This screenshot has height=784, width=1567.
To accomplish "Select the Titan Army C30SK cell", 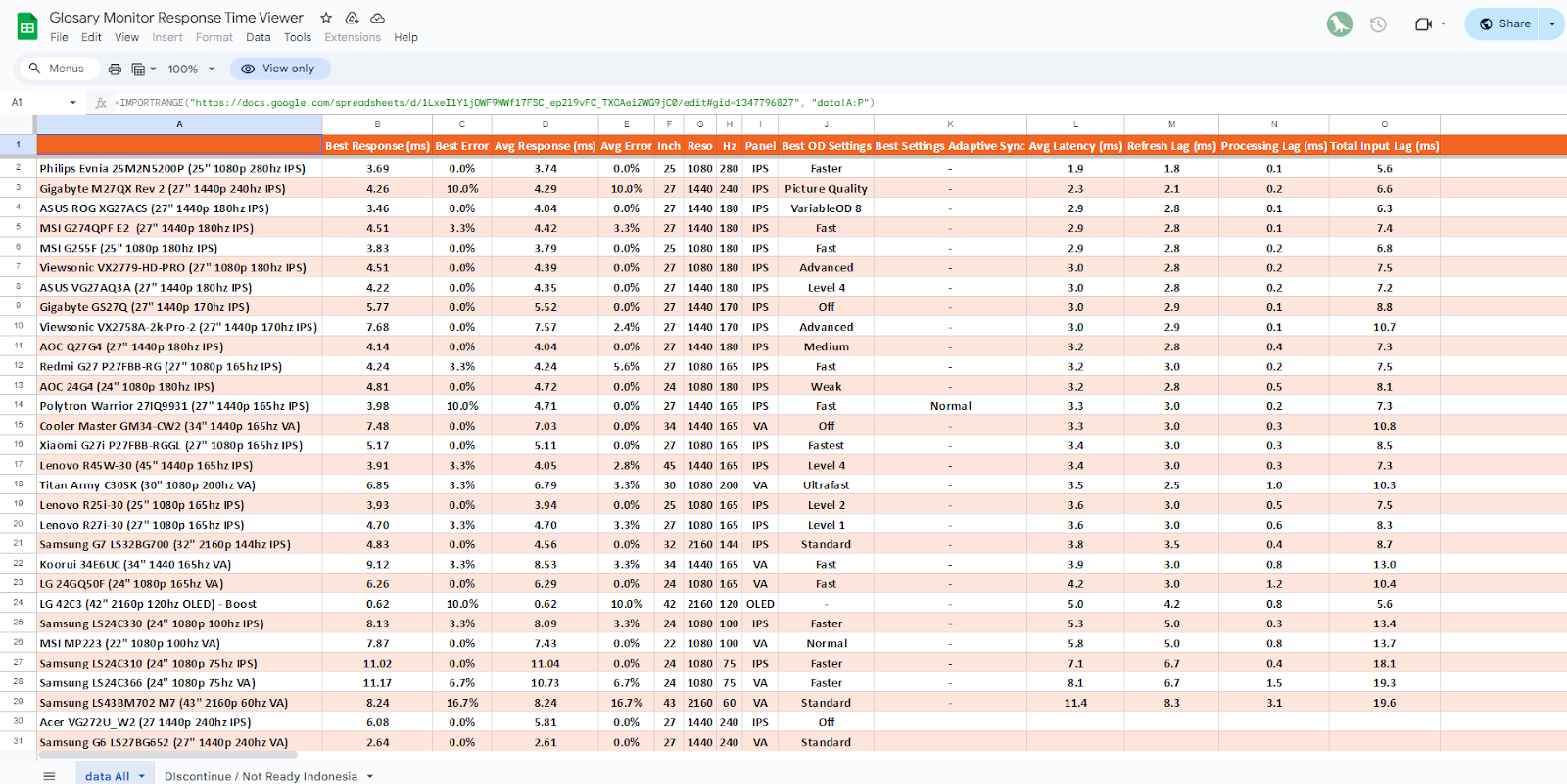I will (179, 484).
